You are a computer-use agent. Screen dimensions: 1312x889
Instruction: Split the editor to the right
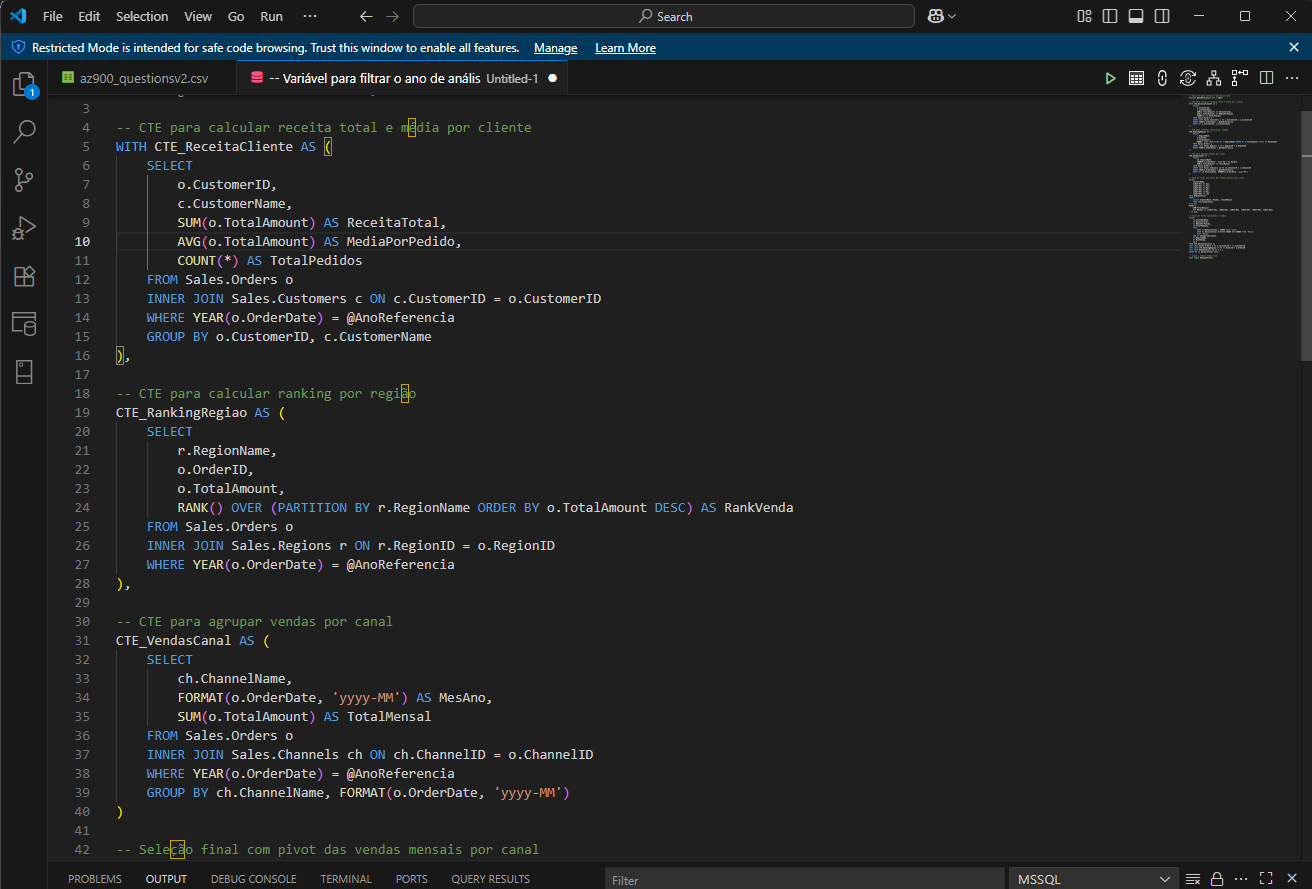(1266, 78)
